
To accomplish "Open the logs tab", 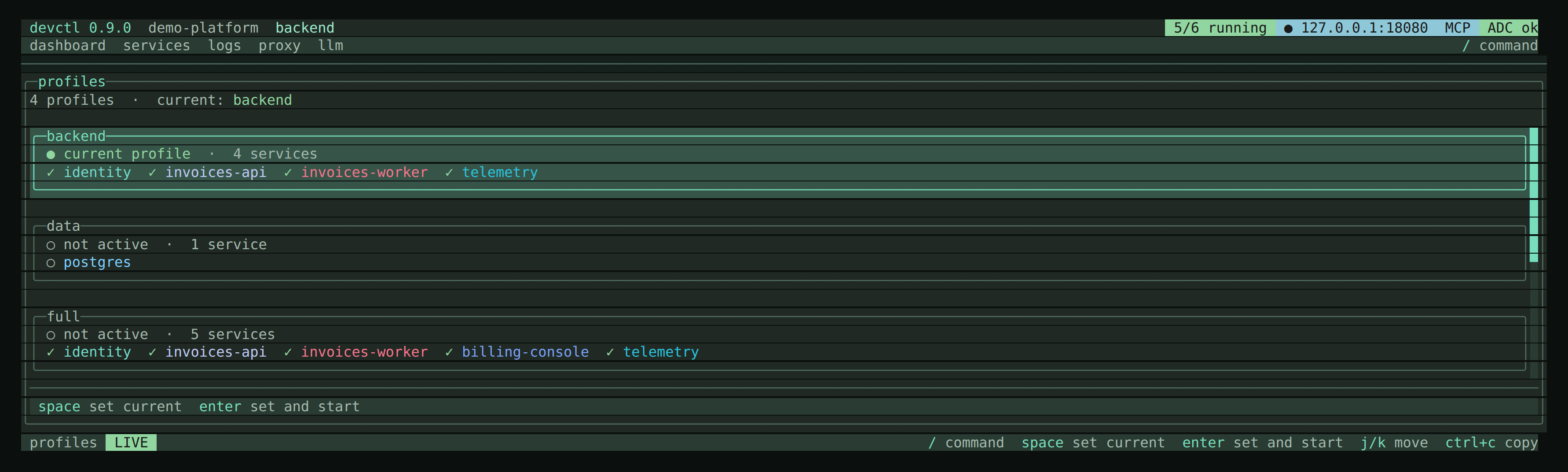I will click(224, 46).
